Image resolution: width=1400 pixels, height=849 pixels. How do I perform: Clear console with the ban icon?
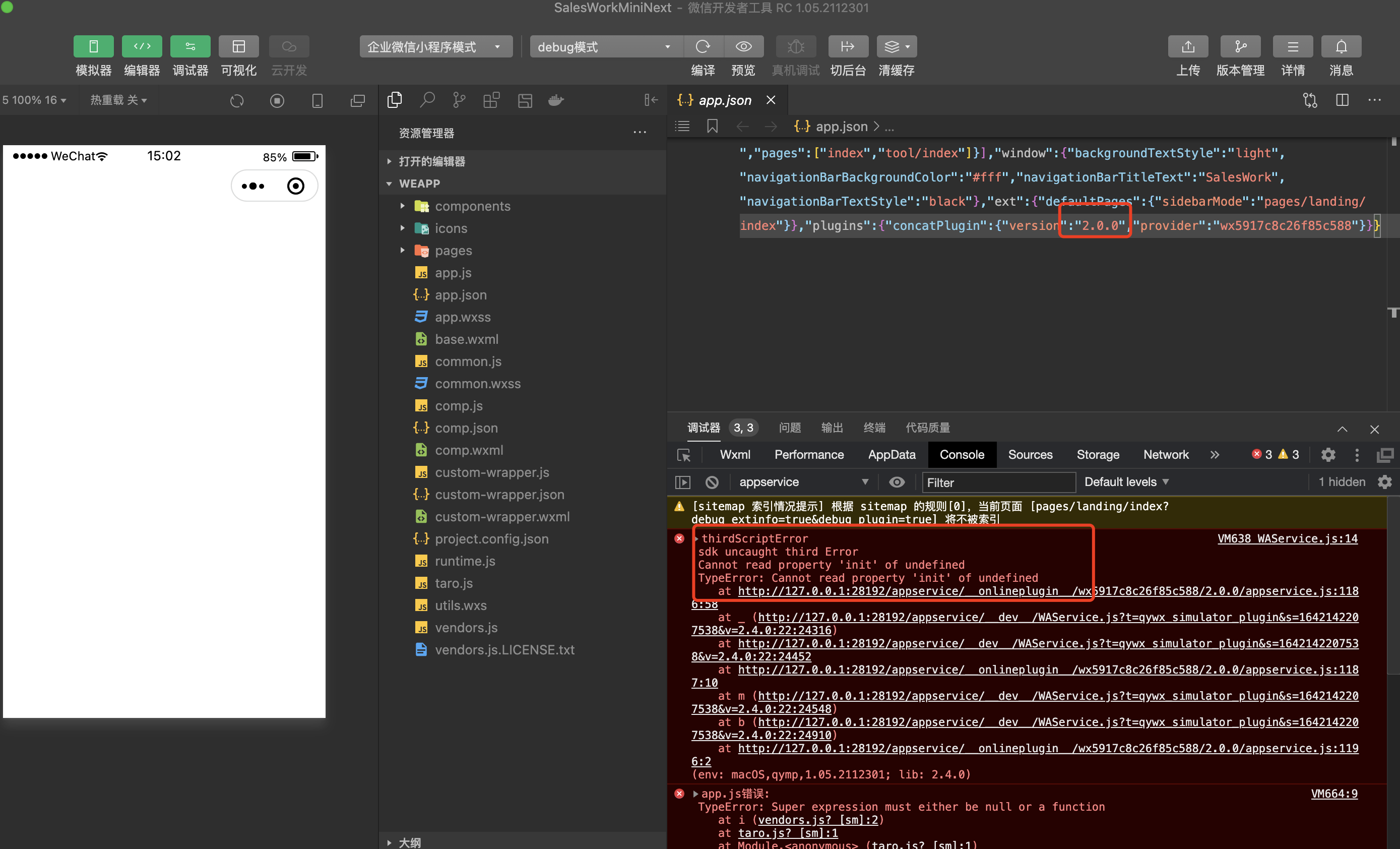[712, 482]
